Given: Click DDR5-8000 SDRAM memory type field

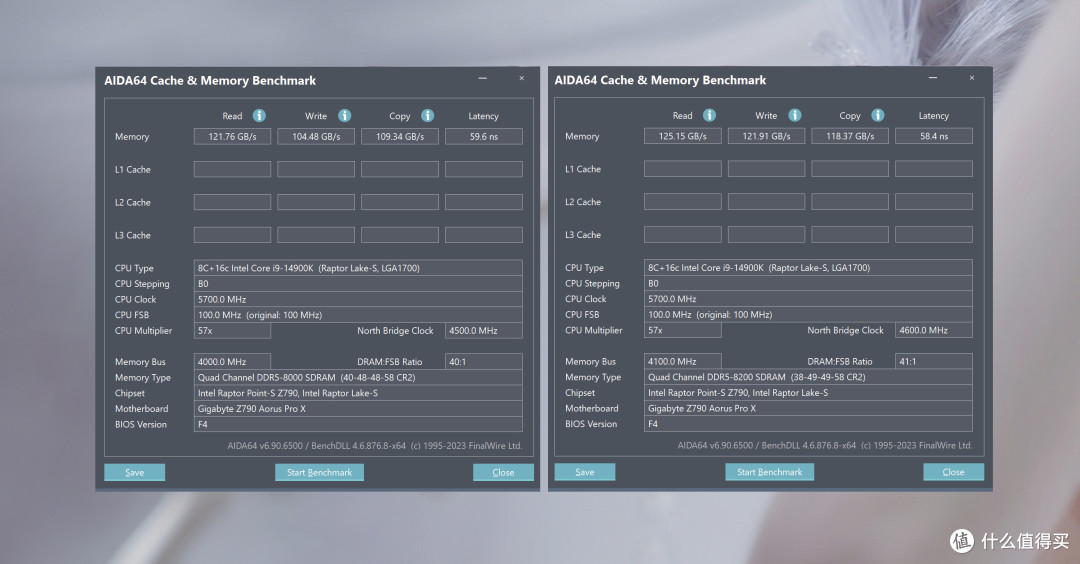Looking at the screenshot, I should [x=358, y=377].
